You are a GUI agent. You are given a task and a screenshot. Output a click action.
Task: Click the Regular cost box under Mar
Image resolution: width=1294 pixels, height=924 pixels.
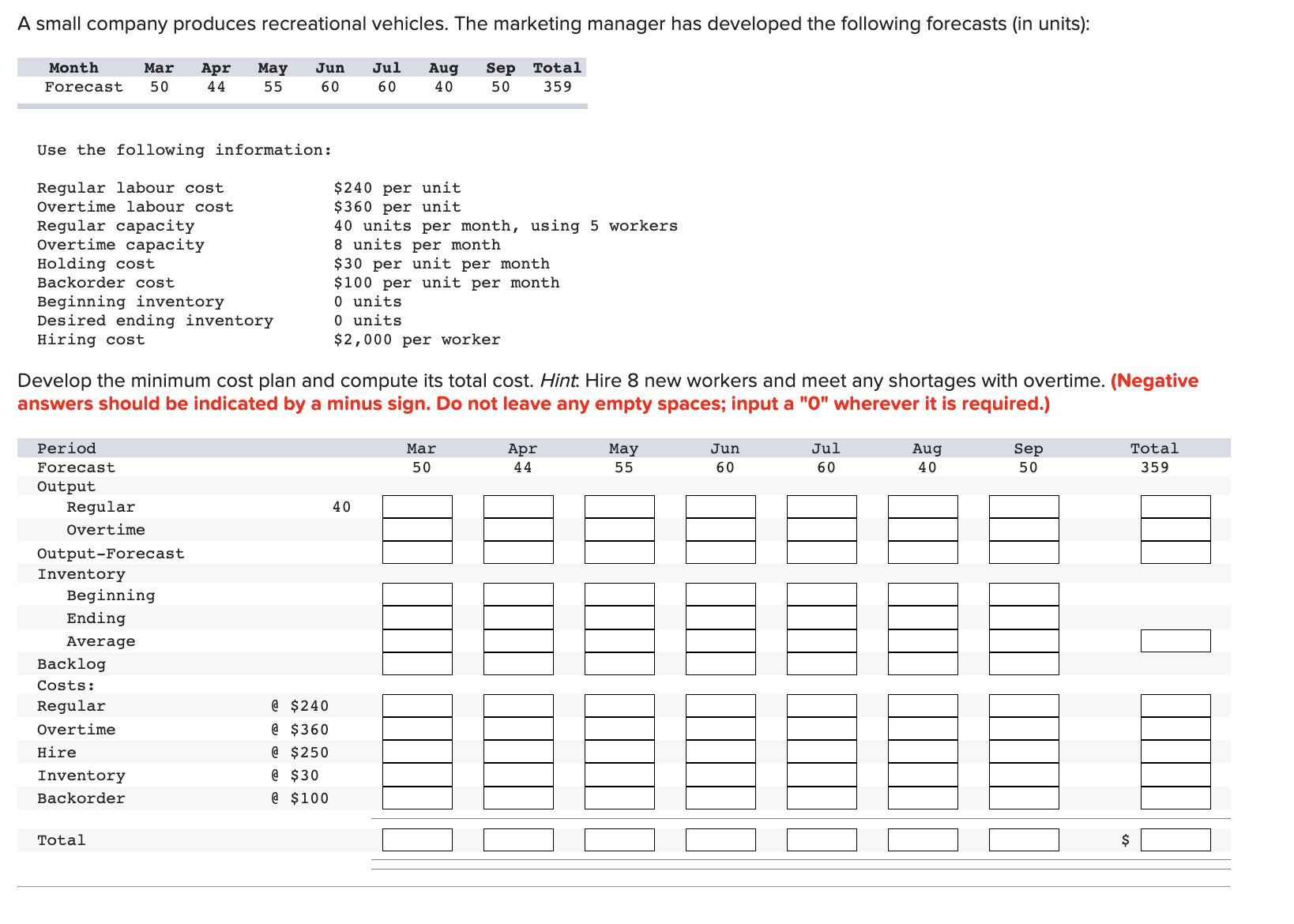pyautogui.click(x=417, y=704)
